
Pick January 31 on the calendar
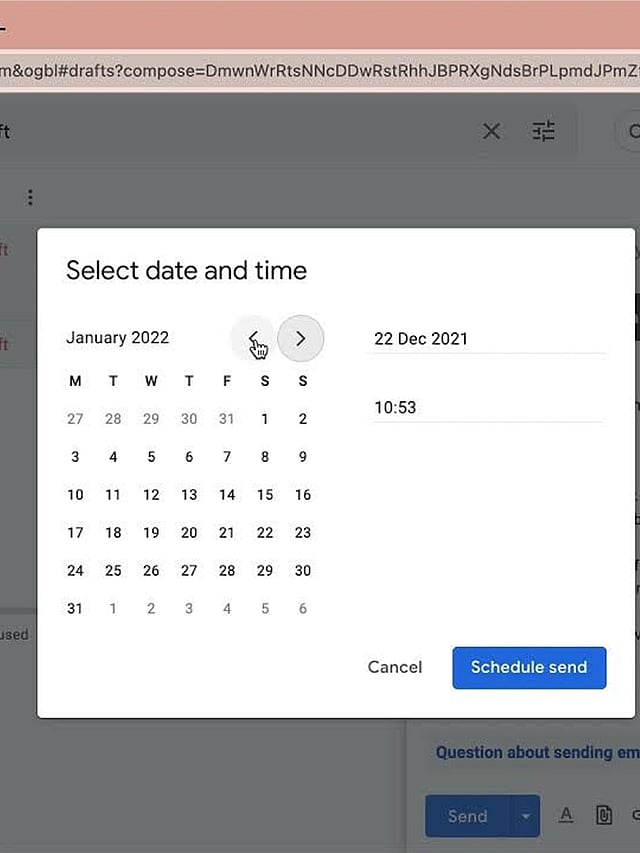75,609
